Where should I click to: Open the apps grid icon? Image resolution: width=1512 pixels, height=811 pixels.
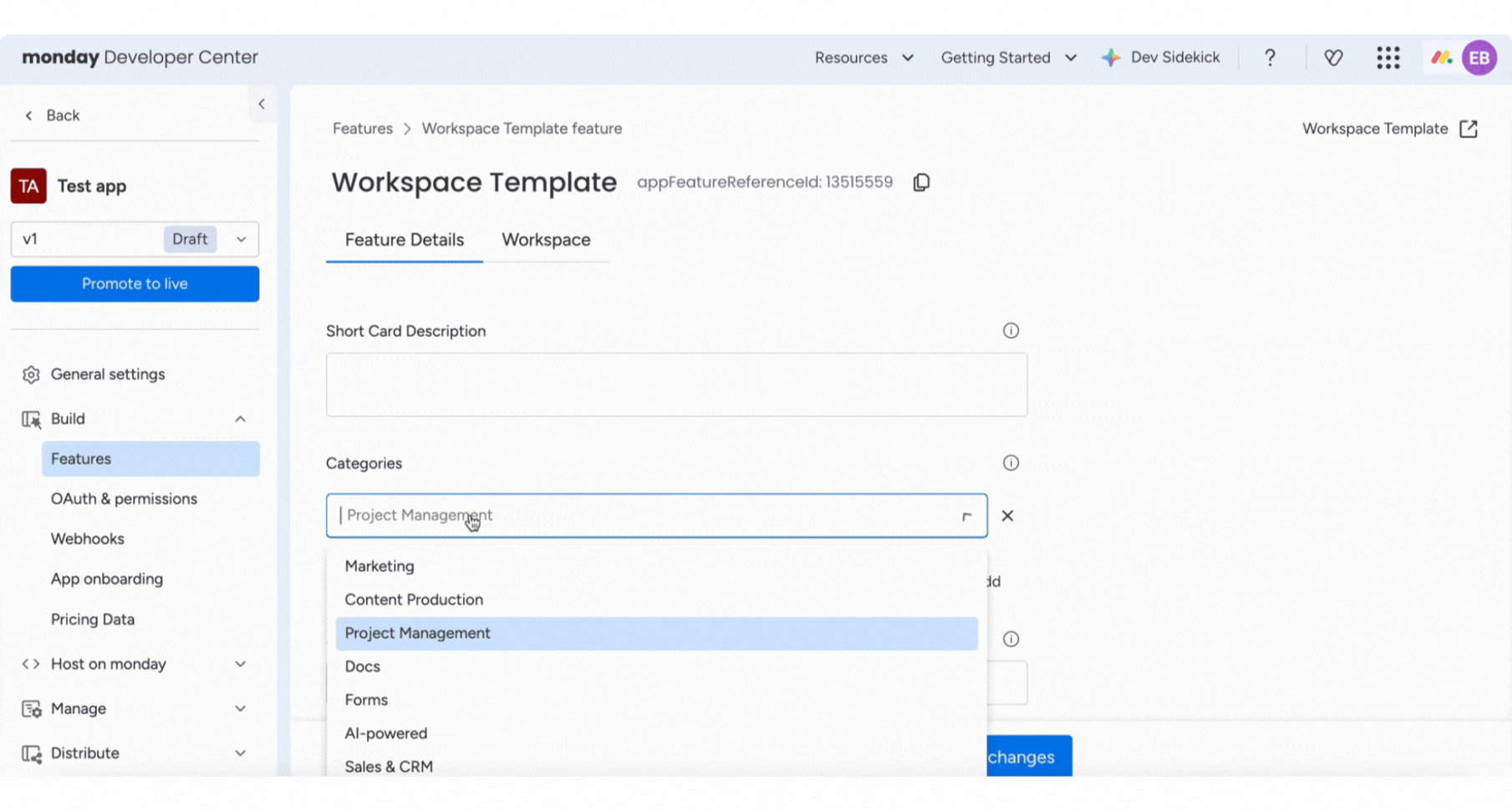[1388, 58]
